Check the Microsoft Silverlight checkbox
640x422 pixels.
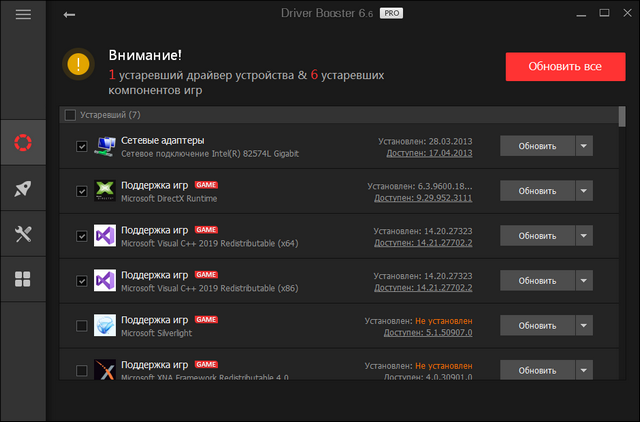pos(82,326)
